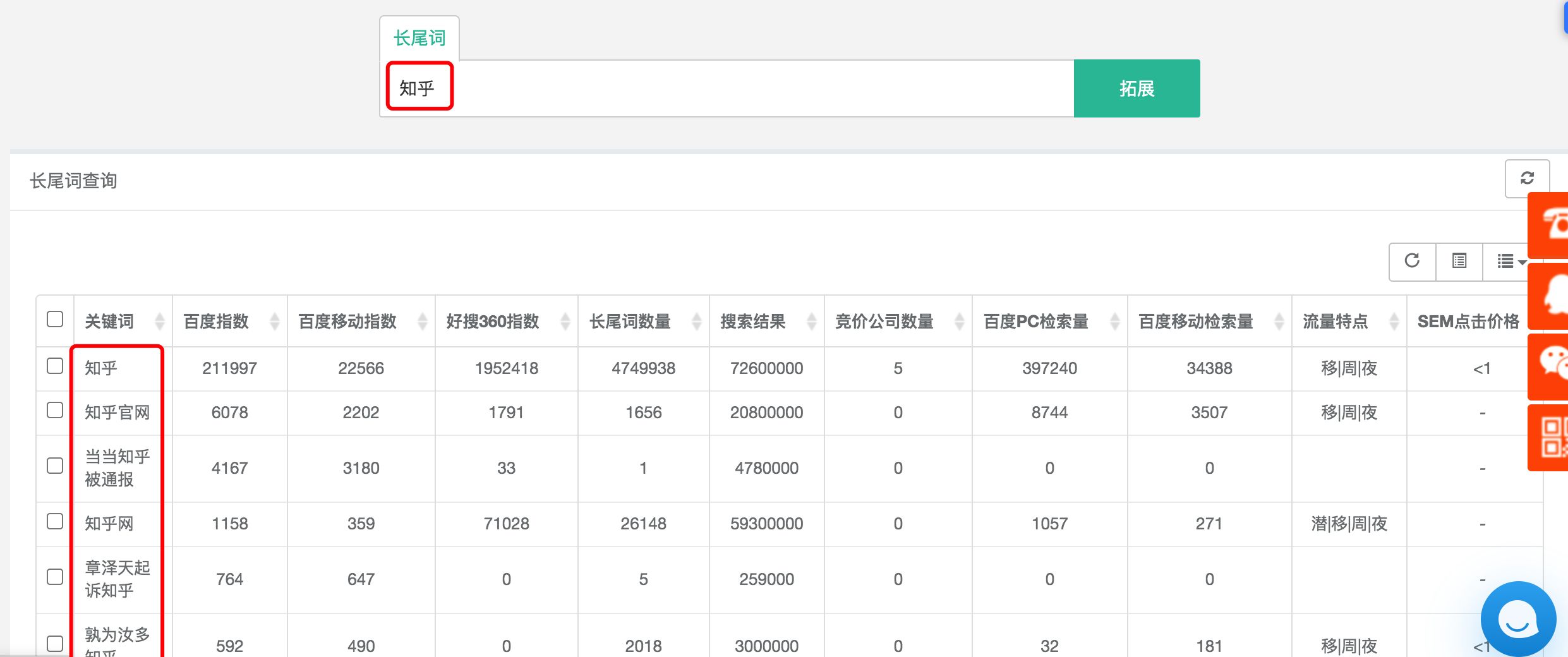Click the refresh icon in 长尾词查询 panel header
The height and width of the screenshot is (657, 1568).
[x=1527, y=178]
